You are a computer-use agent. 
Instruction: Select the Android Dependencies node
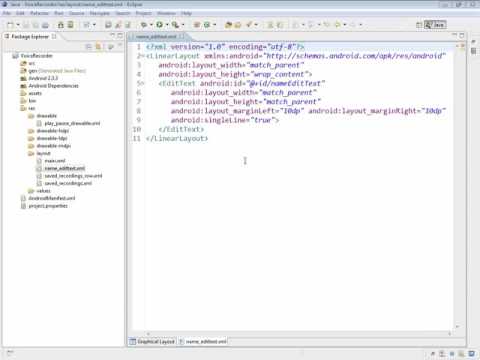coord(50,86)
